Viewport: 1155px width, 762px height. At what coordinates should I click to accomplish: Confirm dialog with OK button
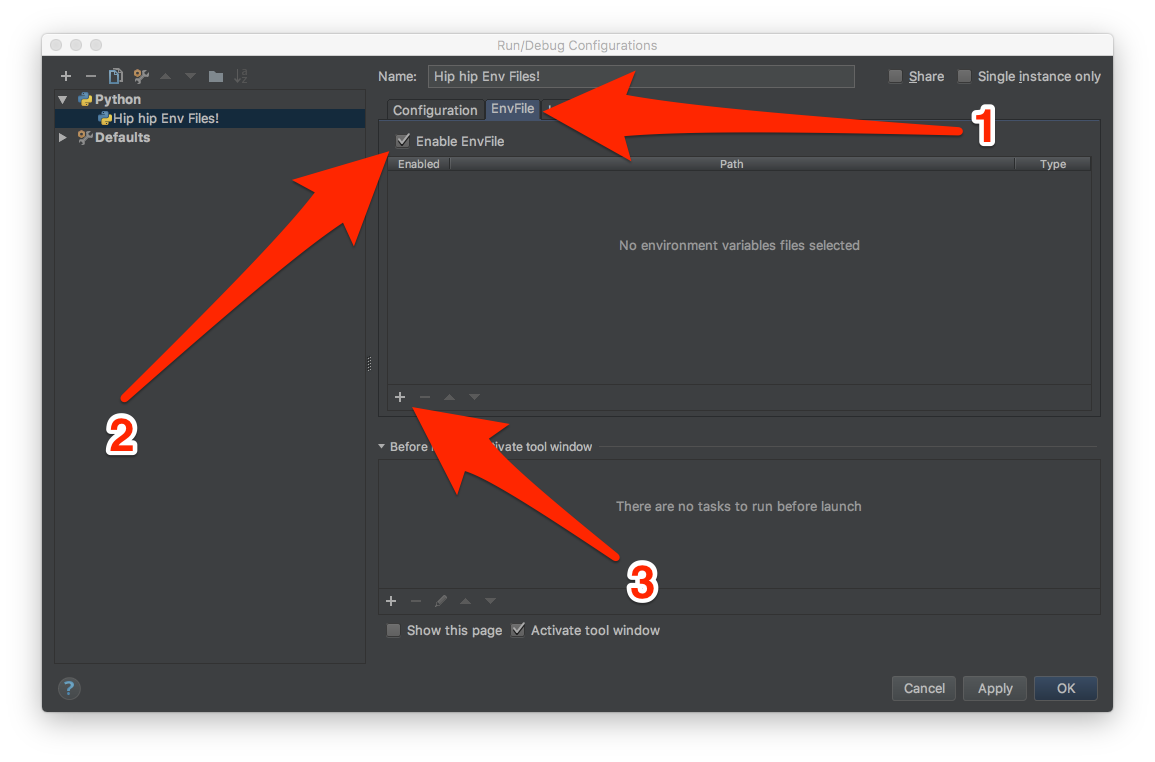[x=1066, y=688]
